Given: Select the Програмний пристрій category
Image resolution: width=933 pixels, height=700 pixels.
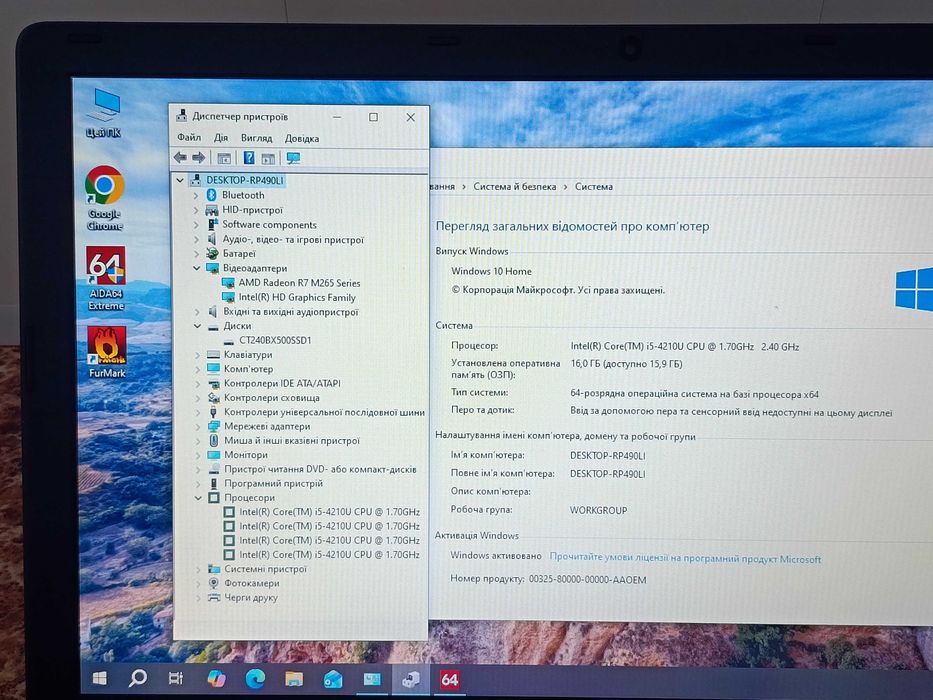Looking at the screenshot, I should point(273,483).
